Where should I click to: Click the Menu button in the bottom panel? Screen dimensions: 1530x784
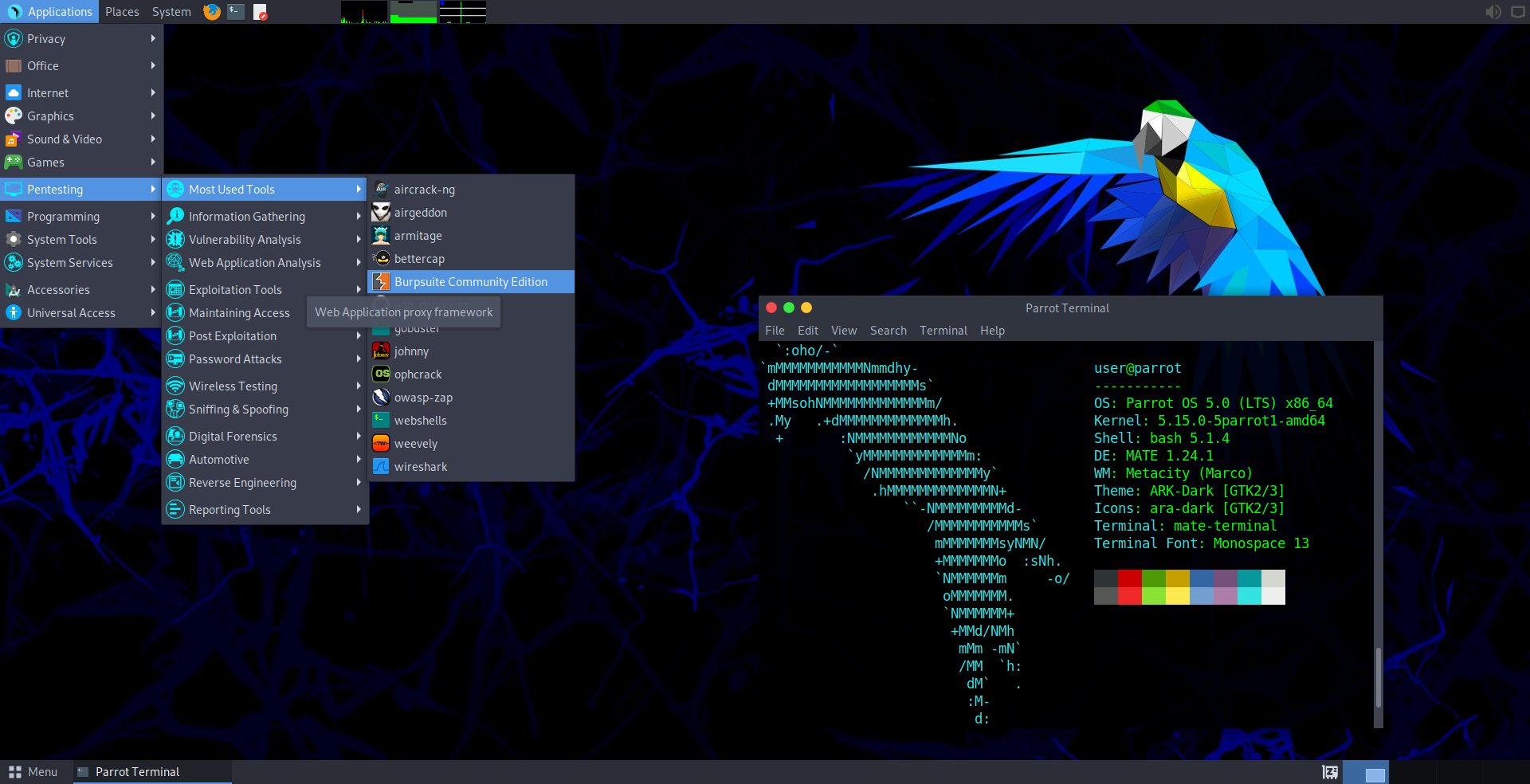pyautogui.click(x=34, y=770)
